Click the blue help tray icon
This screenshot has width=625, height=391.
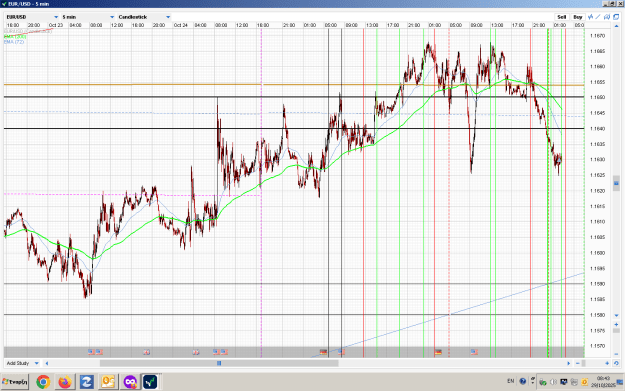point(523,381)
